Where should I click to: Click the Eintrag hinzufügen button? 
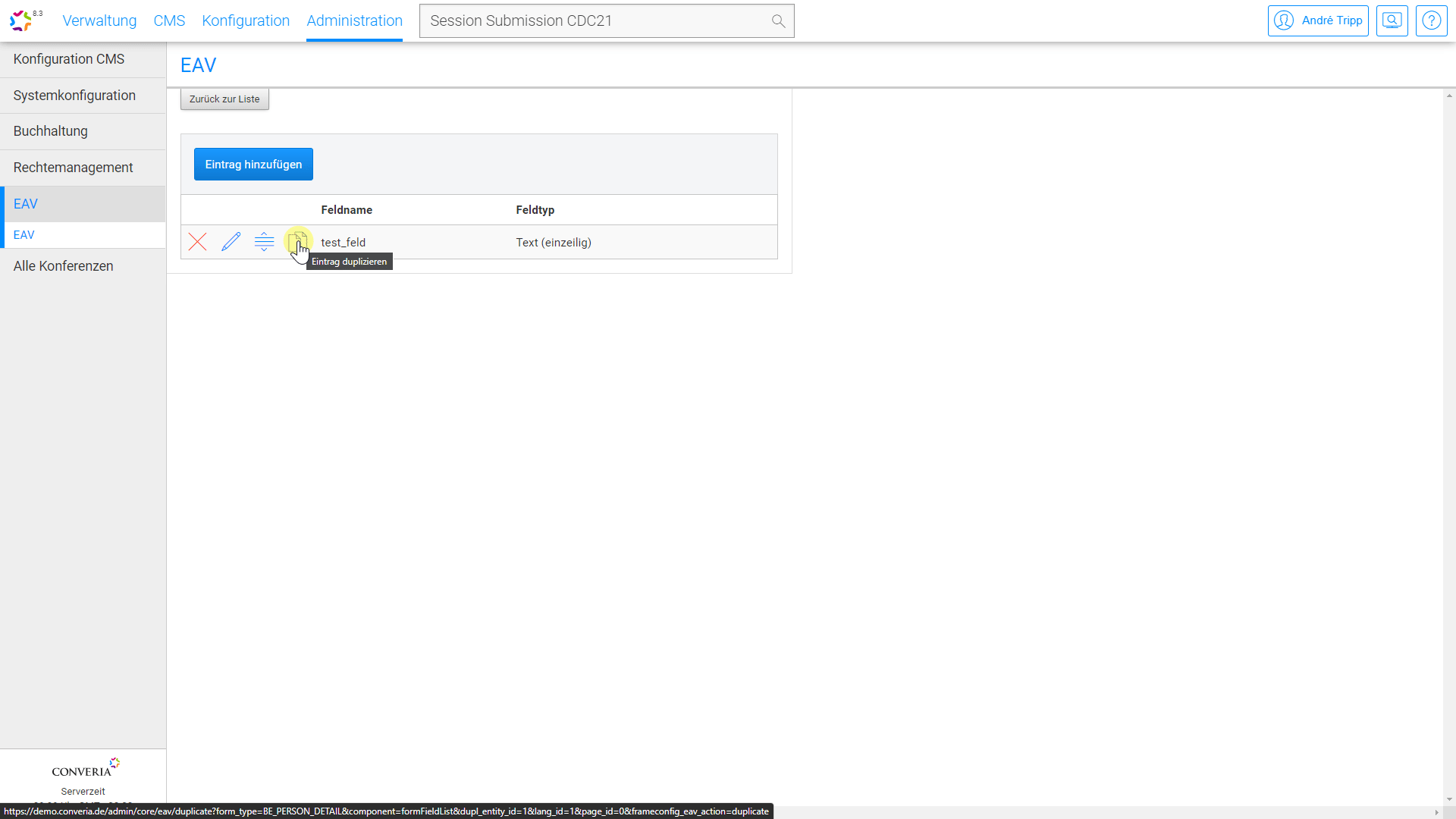tap(253, 165)
